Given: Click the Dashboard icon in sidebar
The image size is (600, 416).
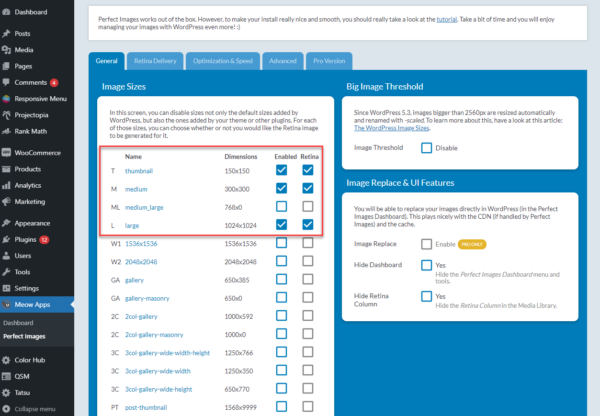Looking at the screenshot, I should [x=7, y=12].
